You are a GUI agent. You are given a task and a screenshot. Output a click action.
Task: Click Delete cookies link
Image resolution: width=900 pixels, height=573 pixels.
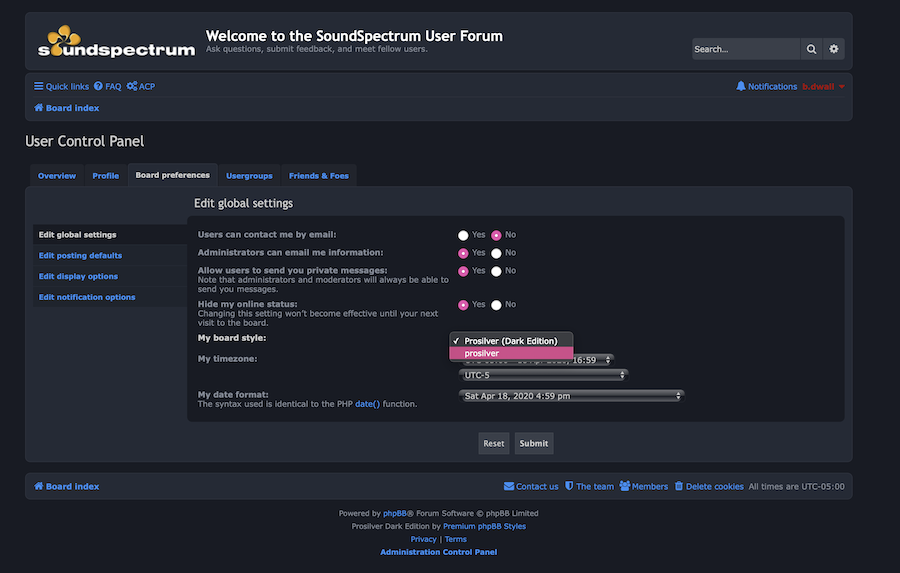point(709,486)
